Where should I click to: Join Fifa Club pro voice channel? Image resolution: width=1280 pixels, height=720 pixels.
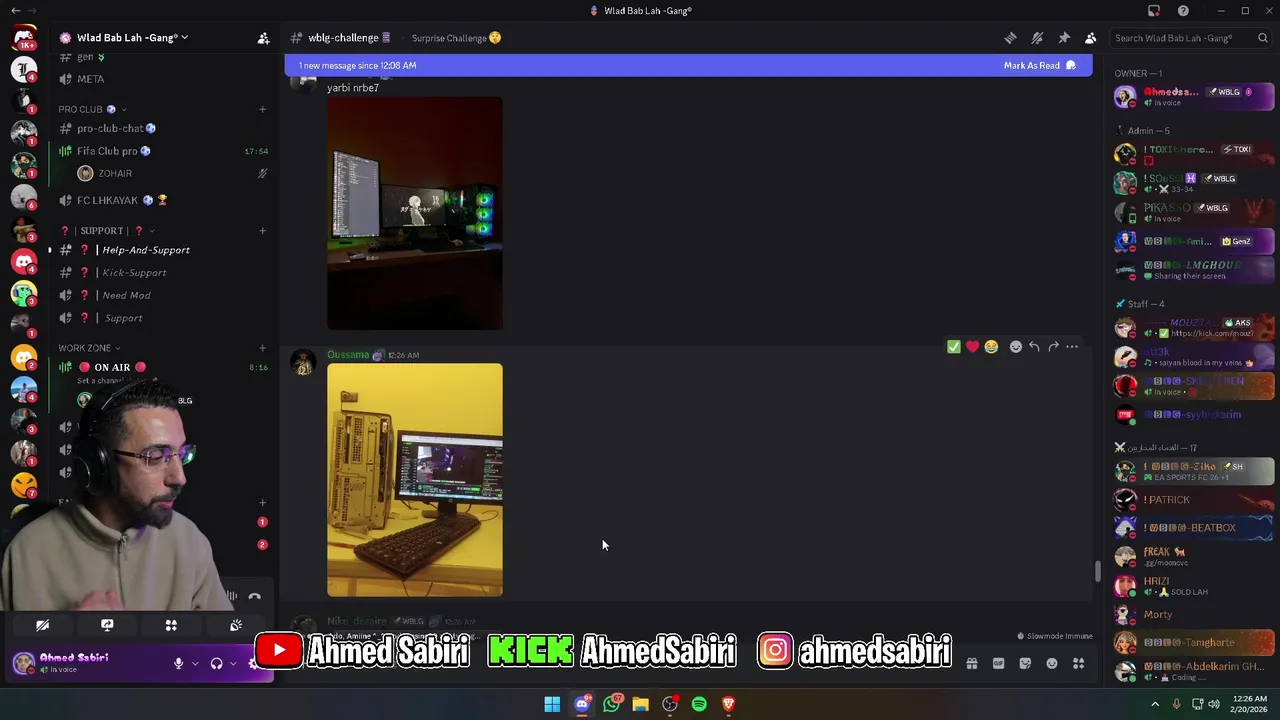tap(162, 151)
